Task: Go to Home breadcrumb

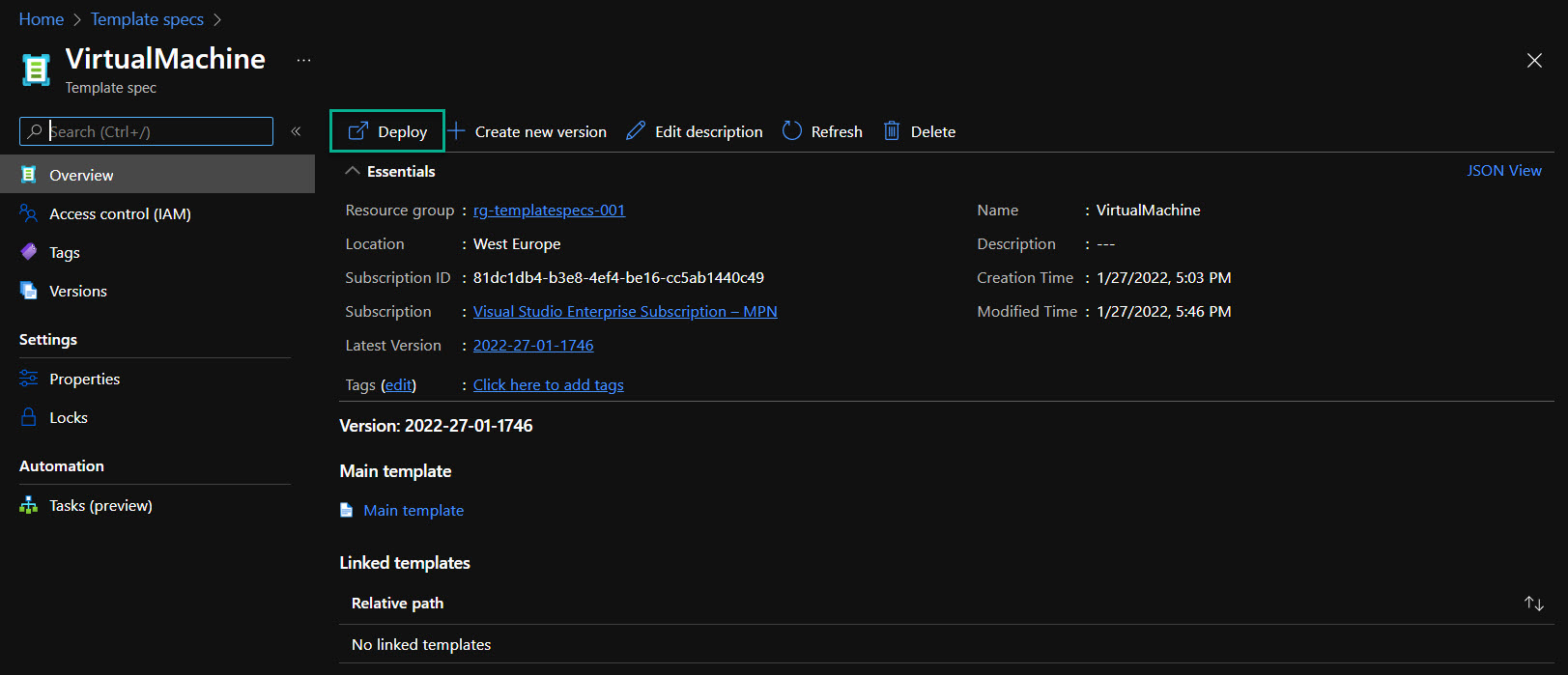Action: 42,19
